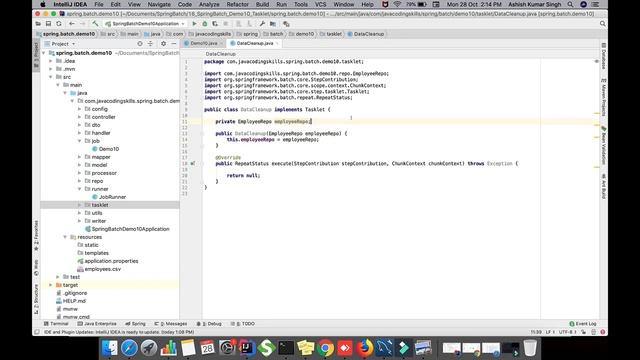
Task: Click the locate target icon in Project panel
Action: (140, 44)
